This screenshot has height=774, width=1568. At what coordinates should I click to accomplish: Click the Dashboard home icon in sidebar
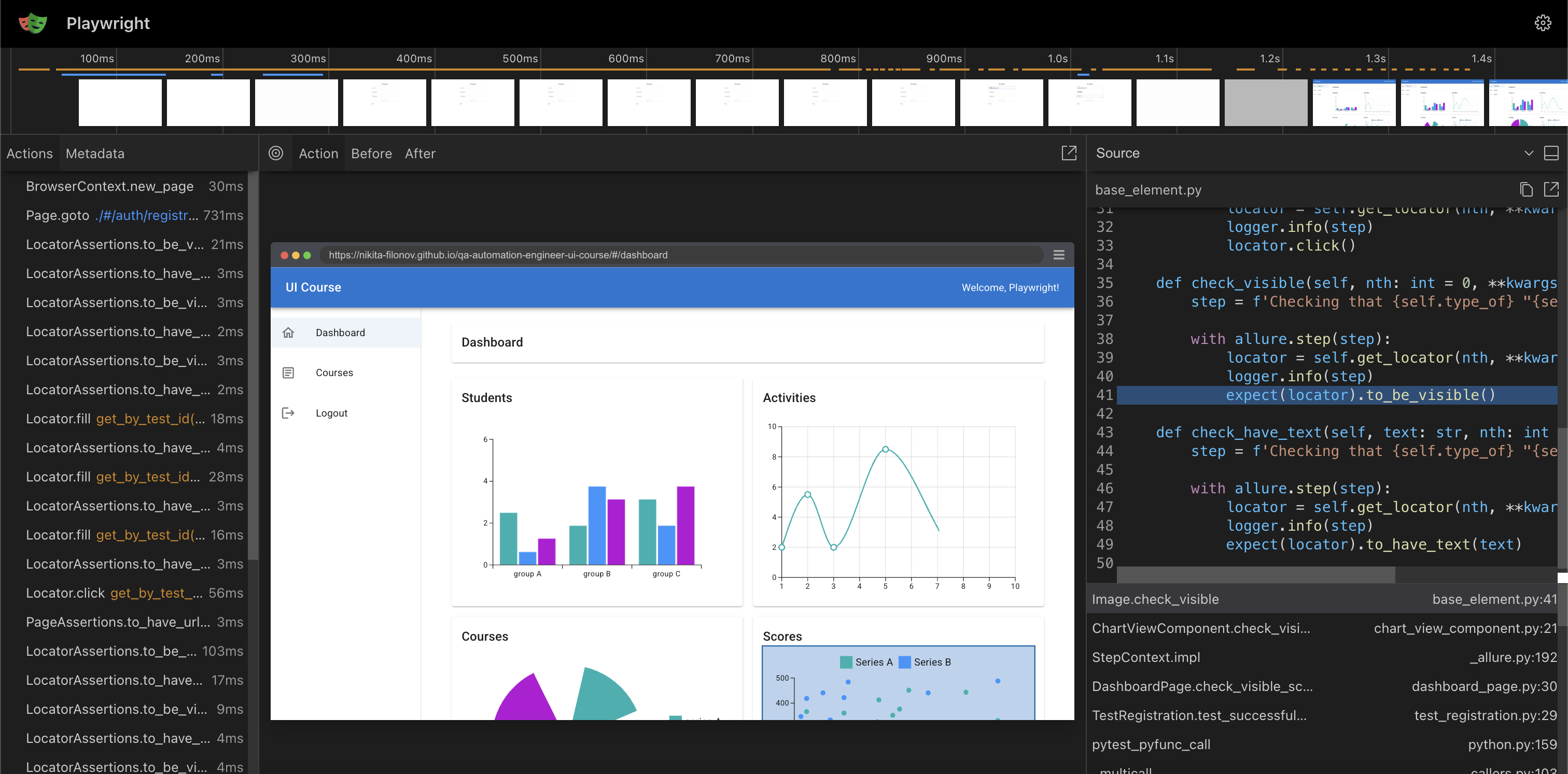tap(288, 333)
